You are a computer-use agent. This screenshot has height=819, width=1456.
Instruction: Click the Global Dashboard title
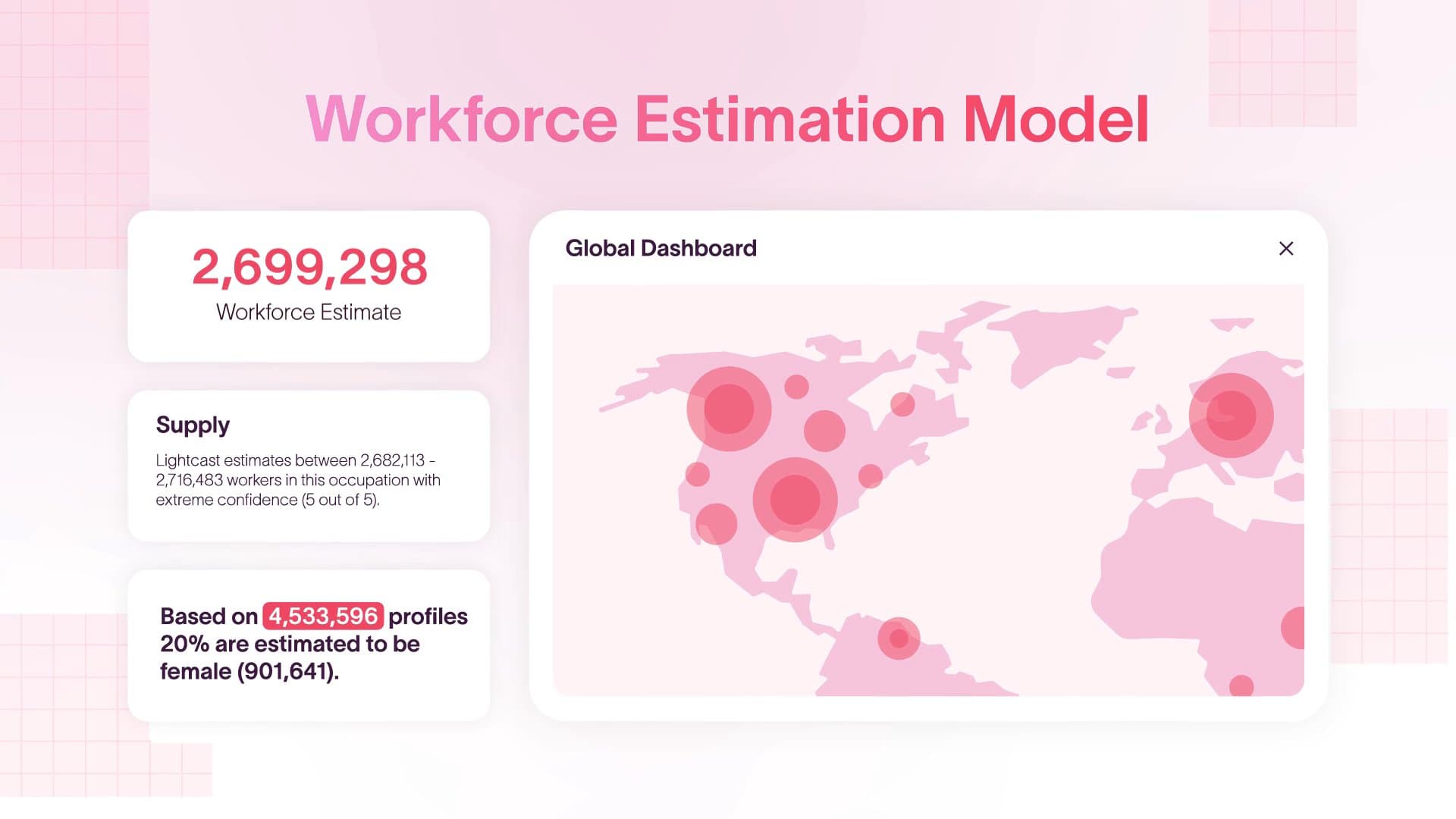pos(661,248)
